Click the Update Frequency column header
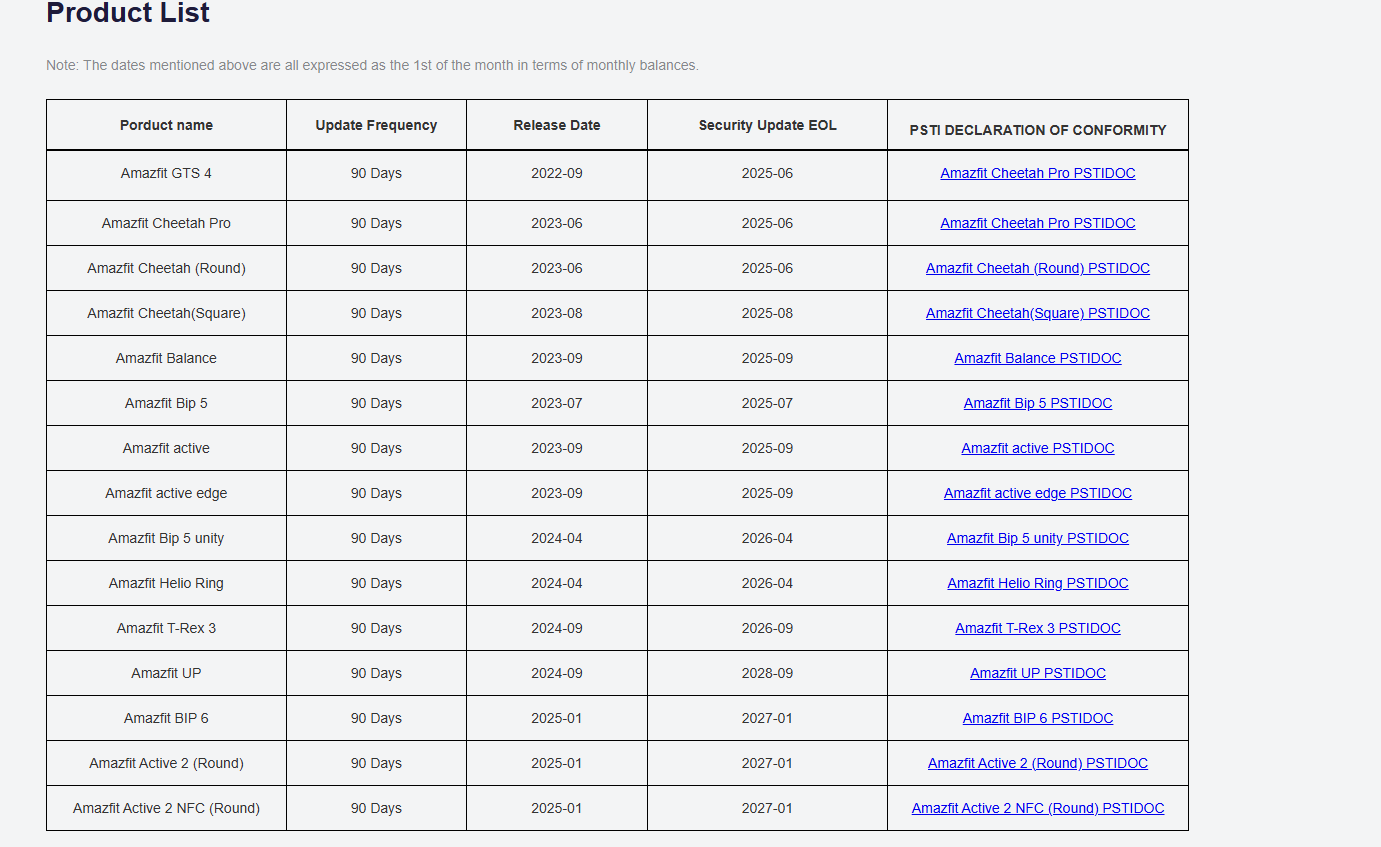The width and height of the screenshot is (1381, 847). [376, 125]
